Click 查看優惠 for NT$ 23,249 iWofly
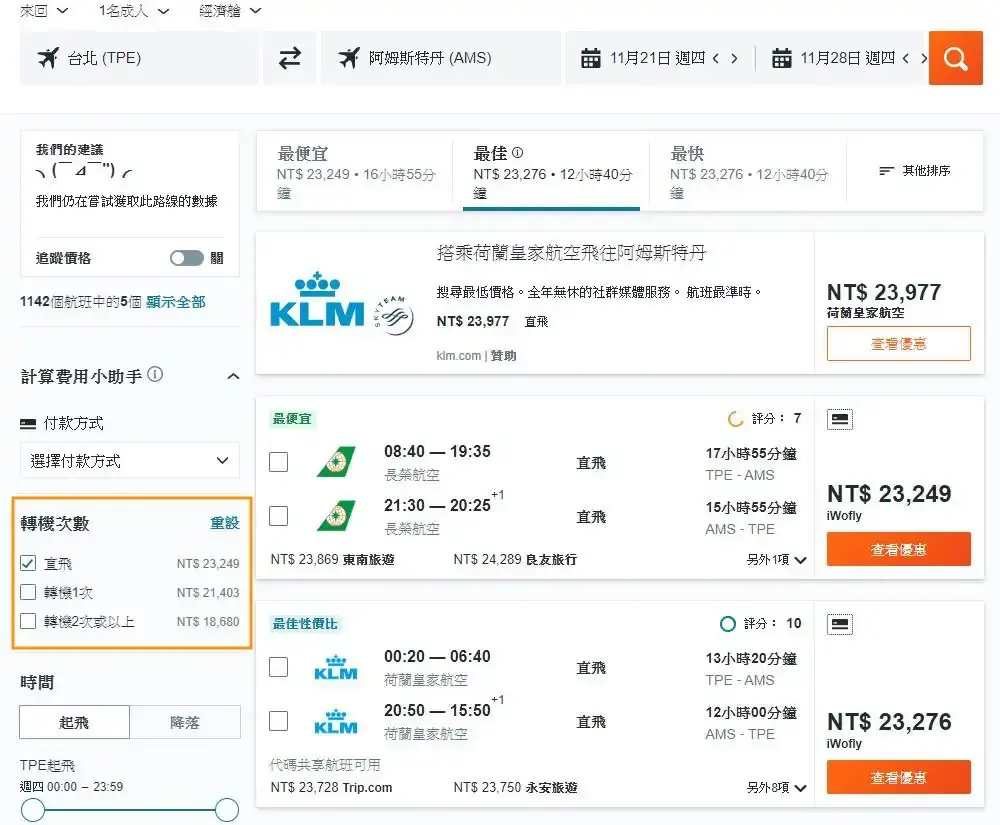The height and width of the screenshot is (825, 1000). tap(899, 549)
